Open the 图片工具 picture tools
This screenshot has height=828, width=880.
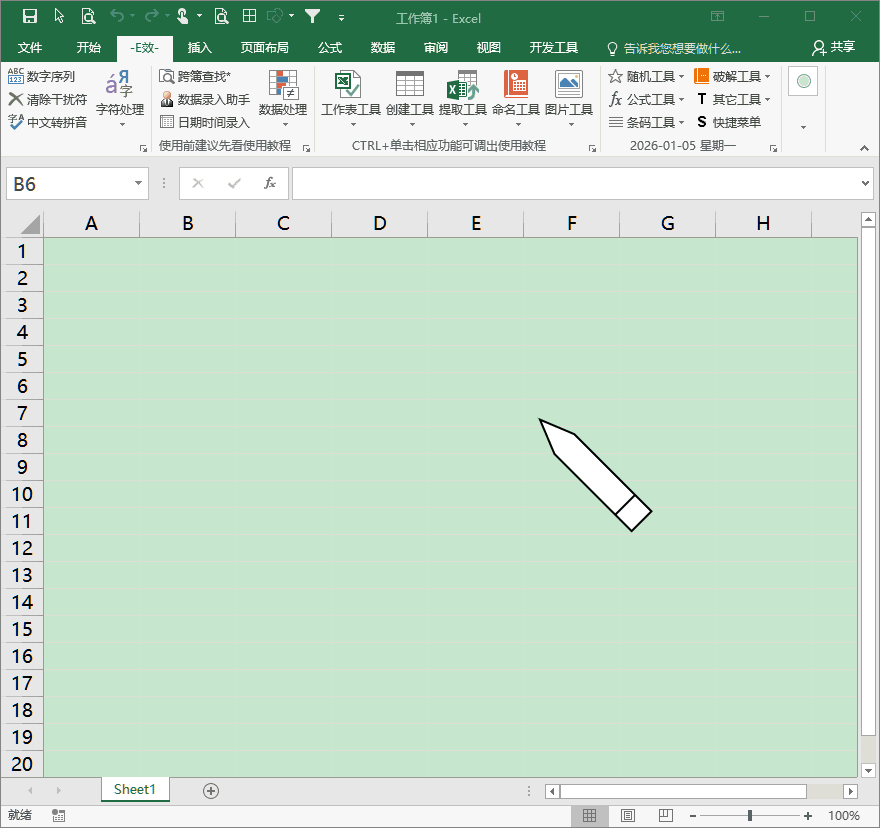[568, 93]
